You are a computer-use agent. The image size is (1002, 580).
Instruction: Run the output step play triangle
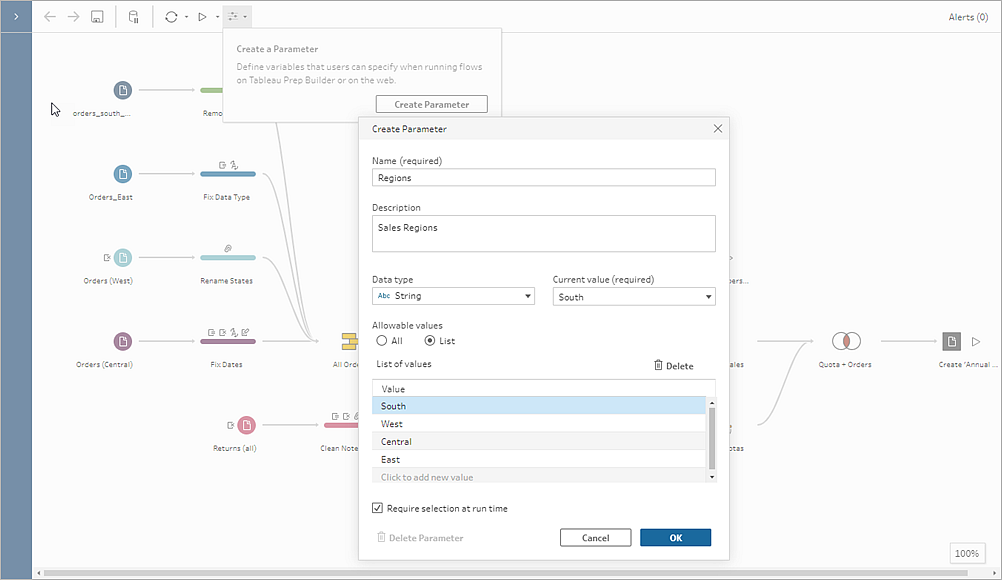[x=976, y=341]
